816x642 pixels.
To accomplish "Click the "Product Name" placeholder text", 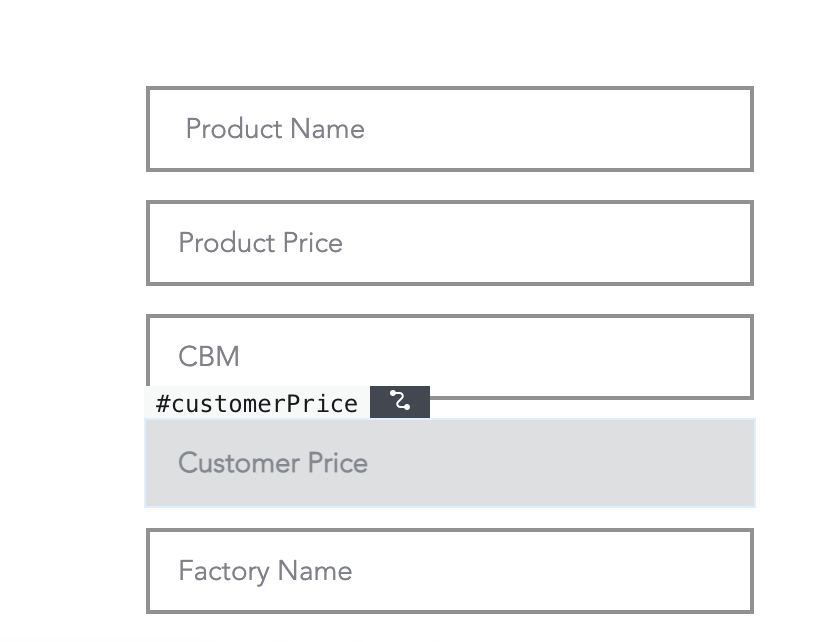I will click(275, 129).
